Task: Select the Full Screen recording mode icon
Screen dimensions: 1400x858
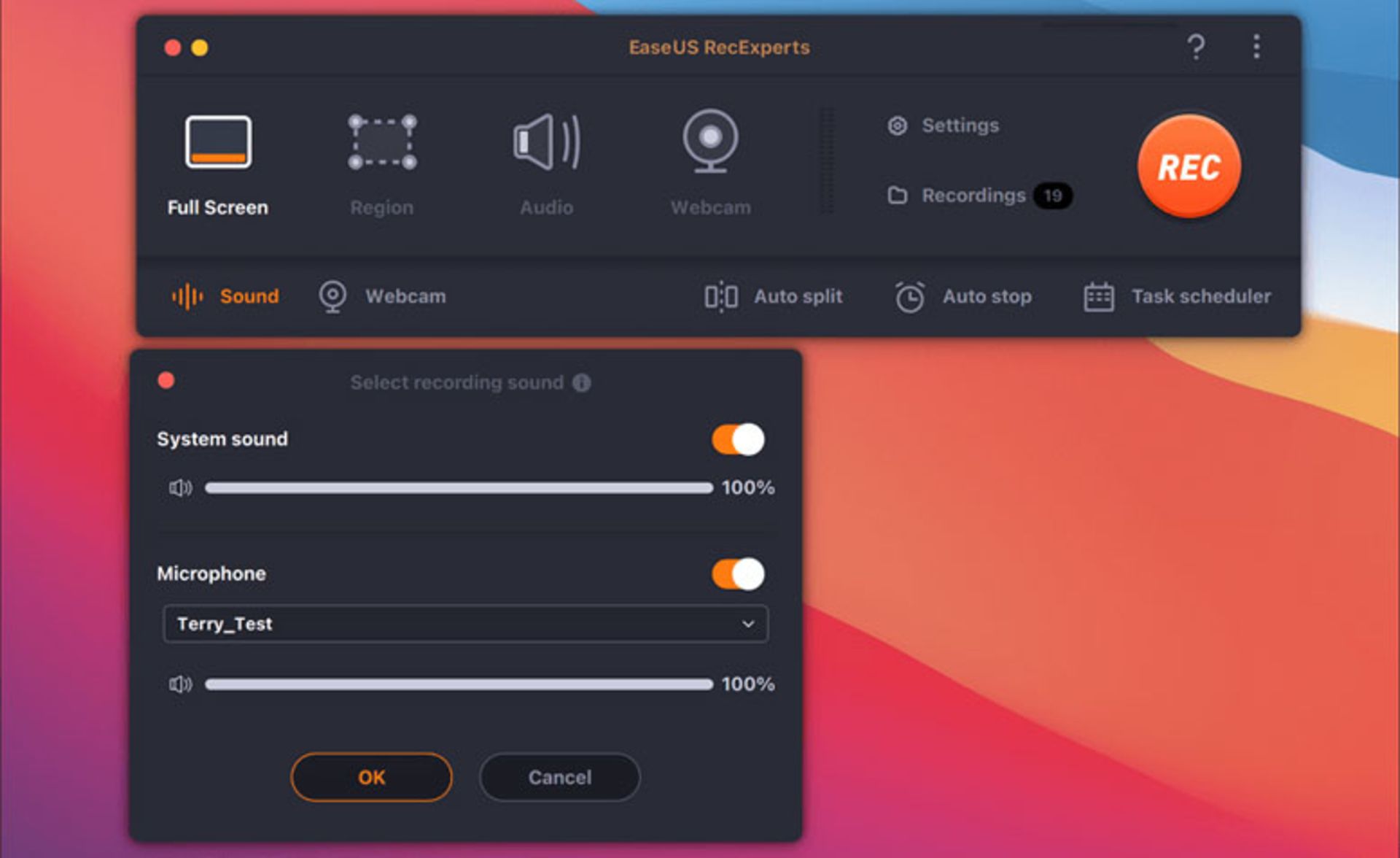Action: pyautogui.click(x=218, y=142)
